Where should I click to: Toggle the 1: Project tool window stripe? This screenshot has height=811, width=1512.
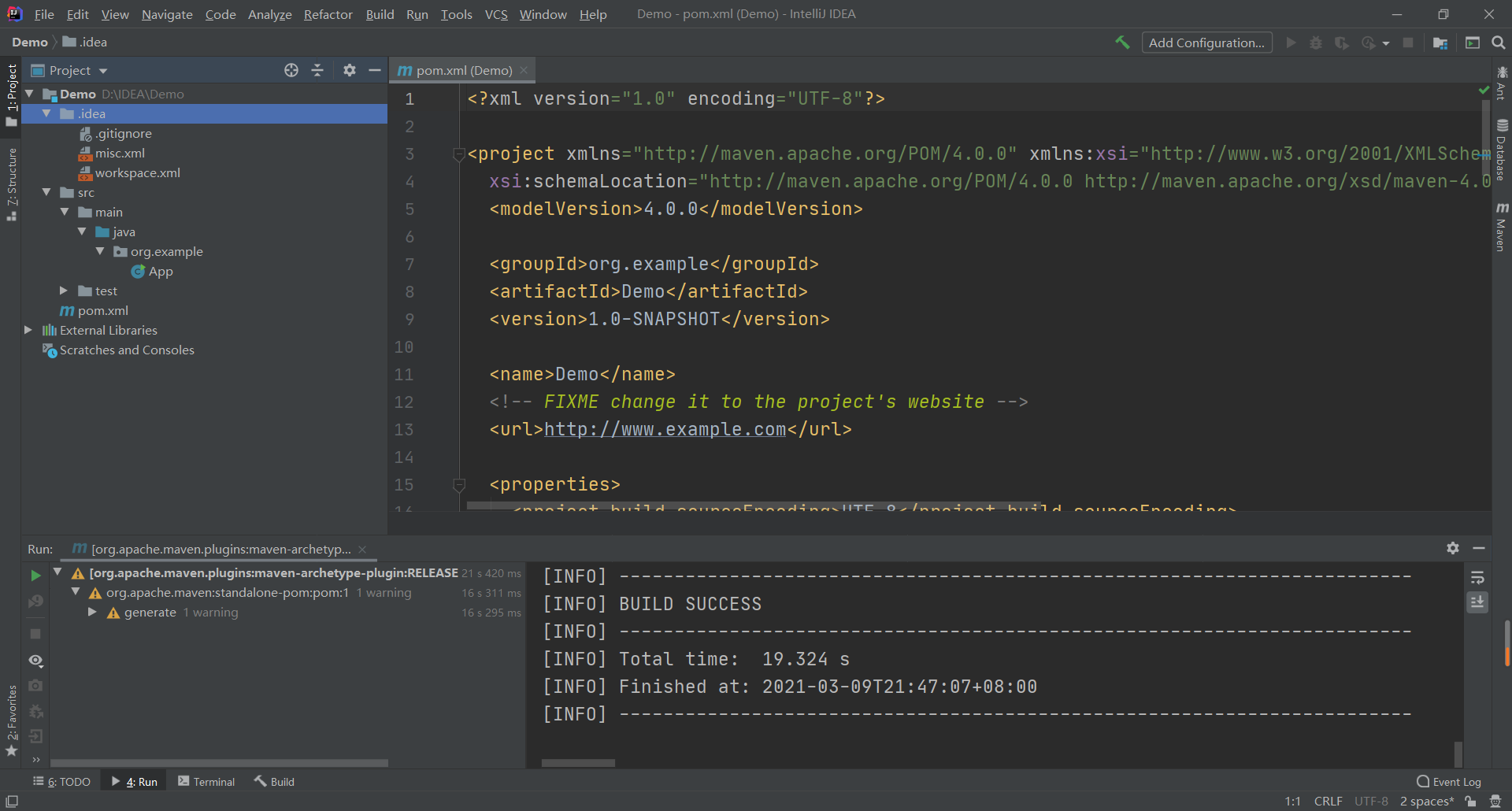pyautogui.click(x=11, y=94)
